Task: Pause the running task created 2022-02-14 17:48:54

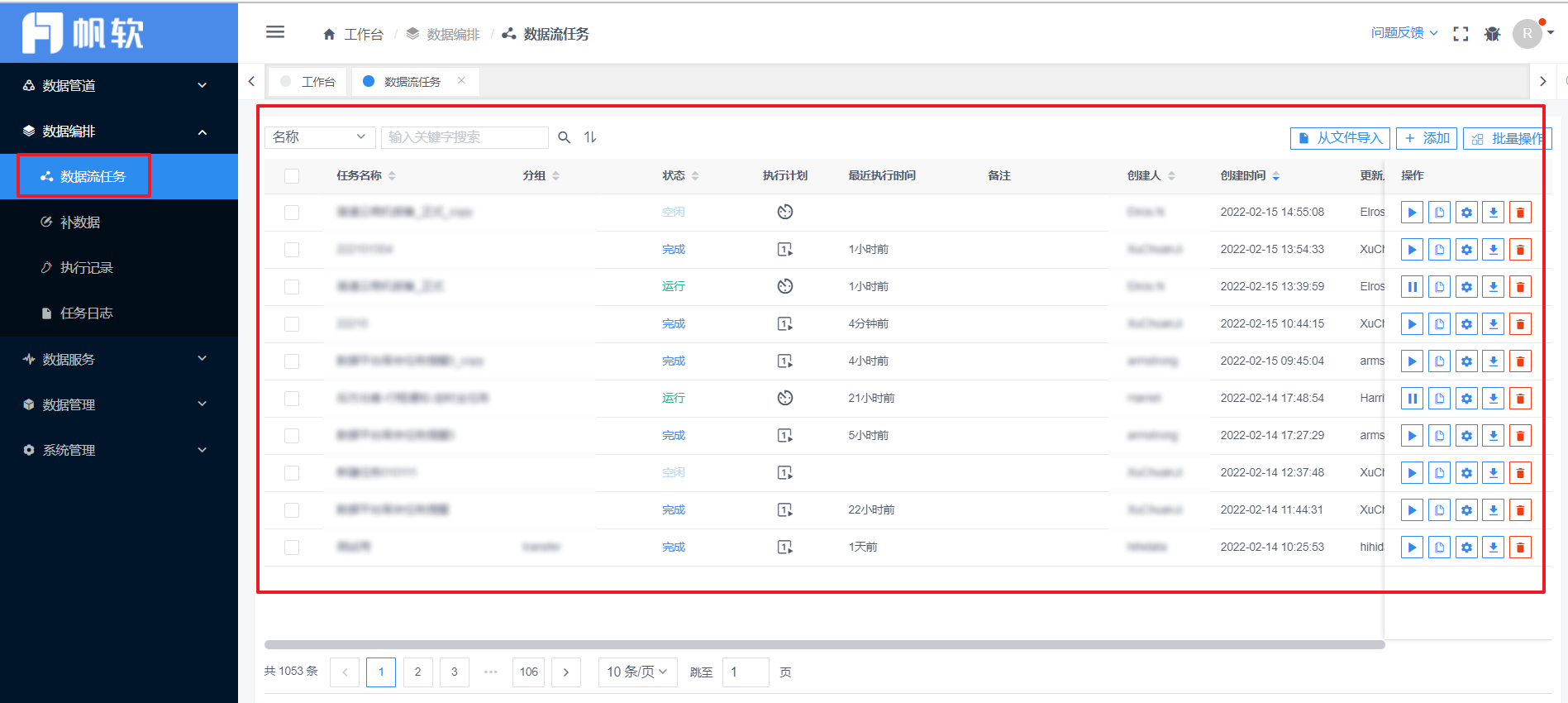Action: coord(1412,399)
